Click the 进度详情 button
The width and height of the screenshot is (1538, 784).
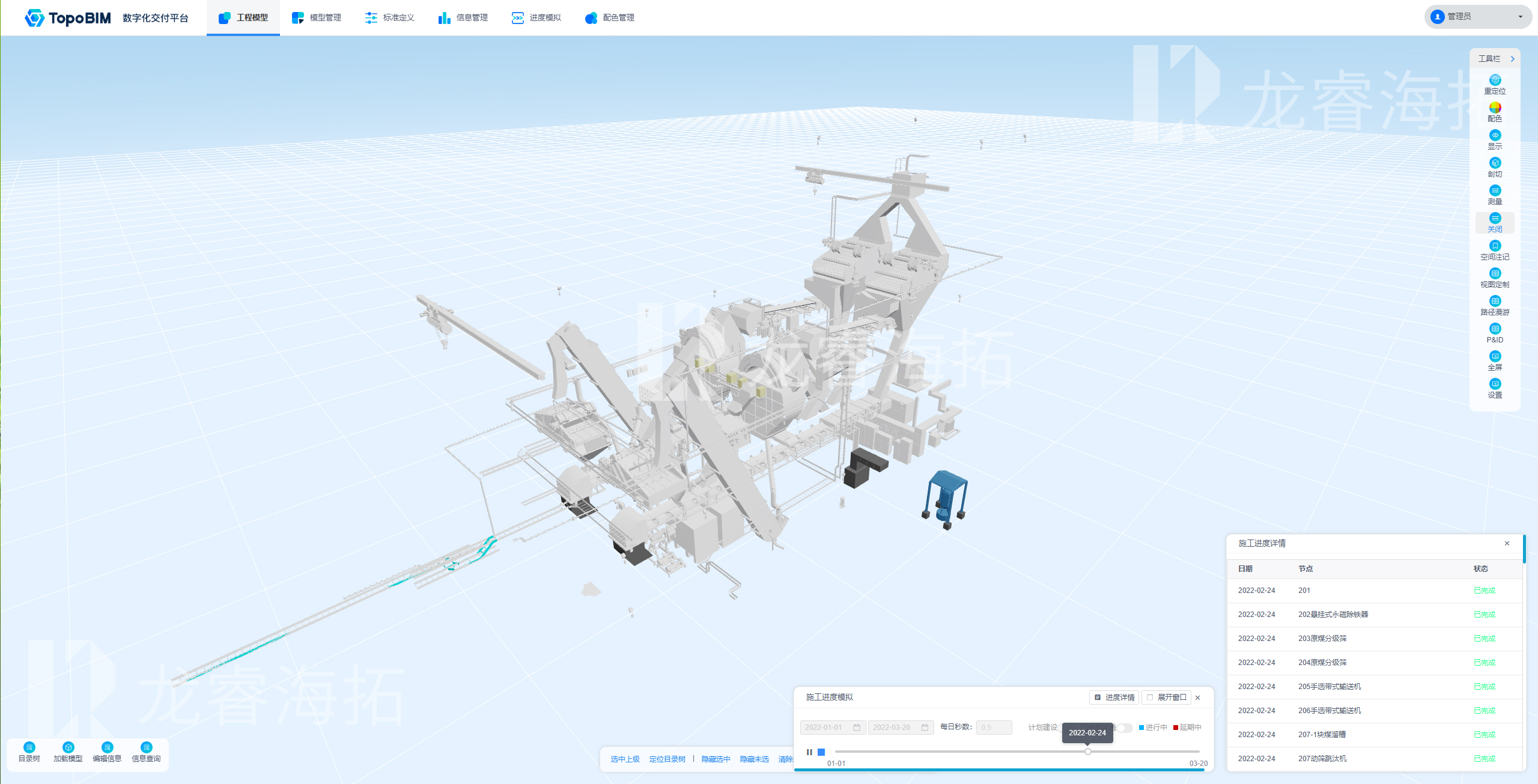pyautogui.click(x=1114, y=697)
